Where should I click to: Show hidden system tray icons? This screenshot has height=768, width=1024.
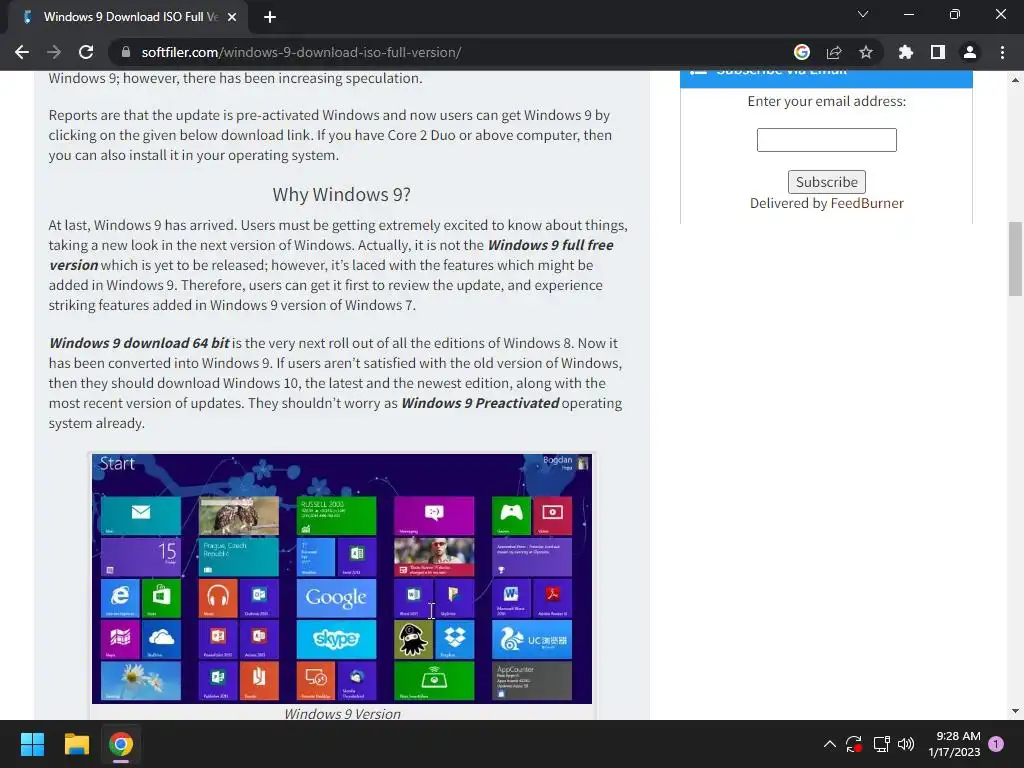click(829, 744)
